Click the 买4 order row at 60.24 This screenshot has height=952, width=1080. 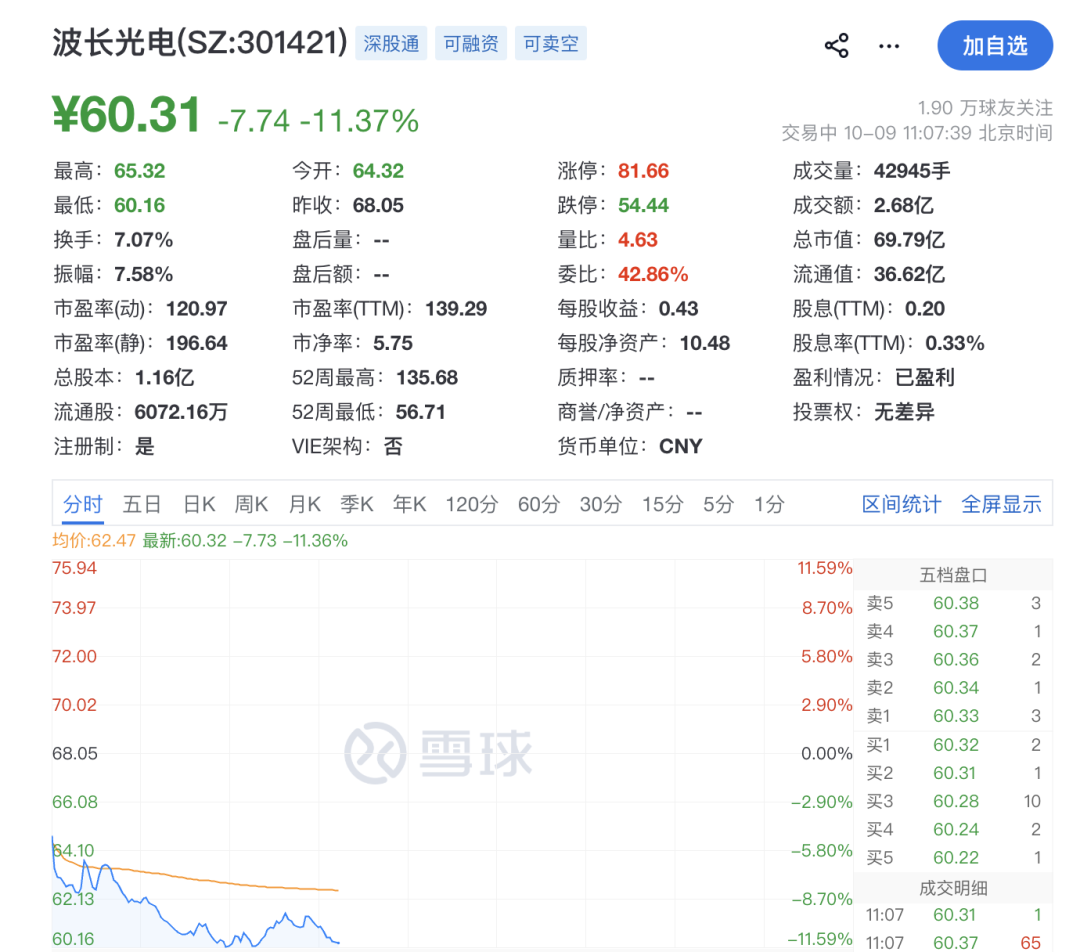[x=953, y=830]
